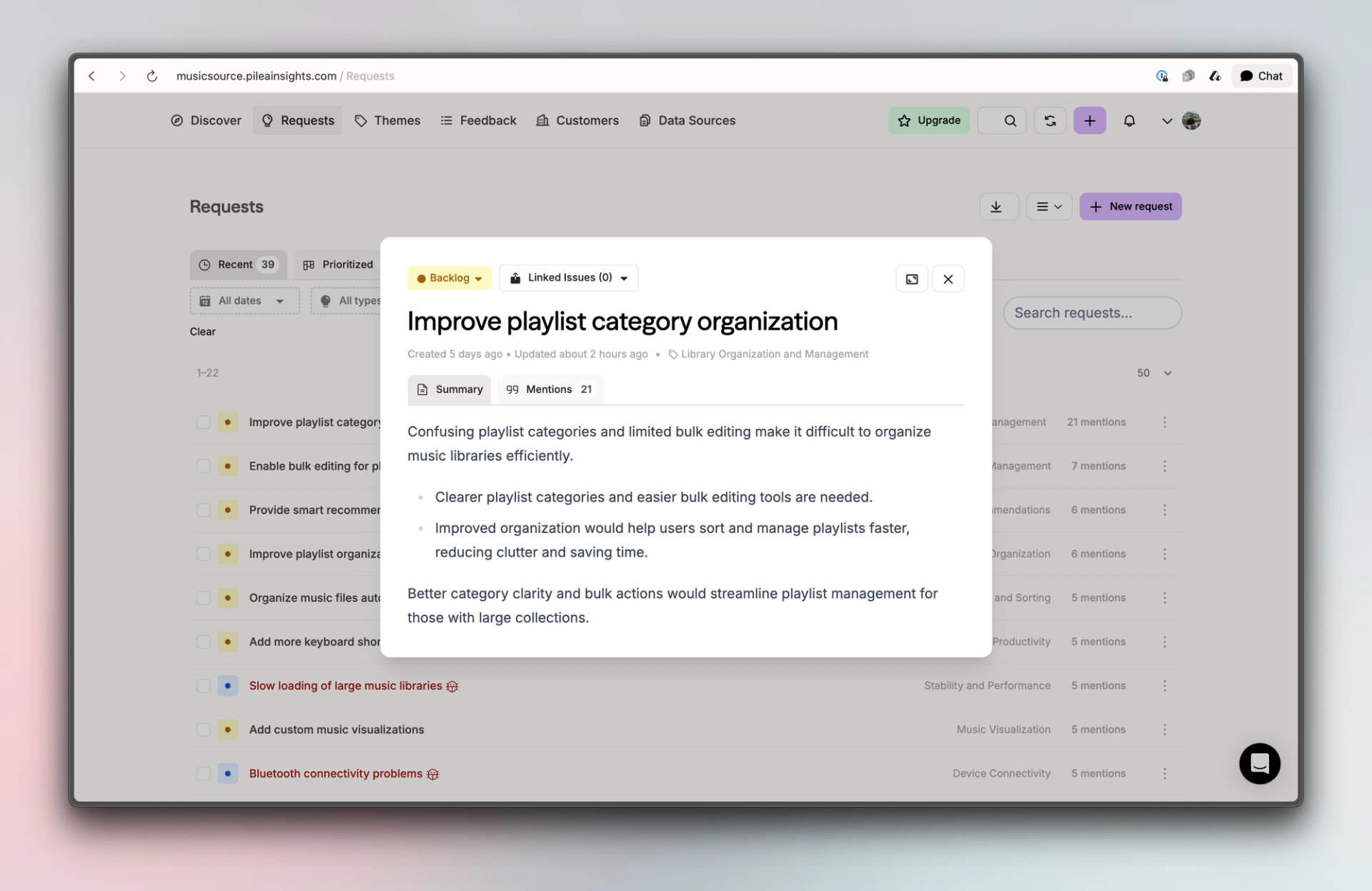Image resolution: width=1372 pixels, height=891 pixels.
Task: Check the Provide smart recommendations row checkbox
Action: pyautogui.click(x=203, y=510)
